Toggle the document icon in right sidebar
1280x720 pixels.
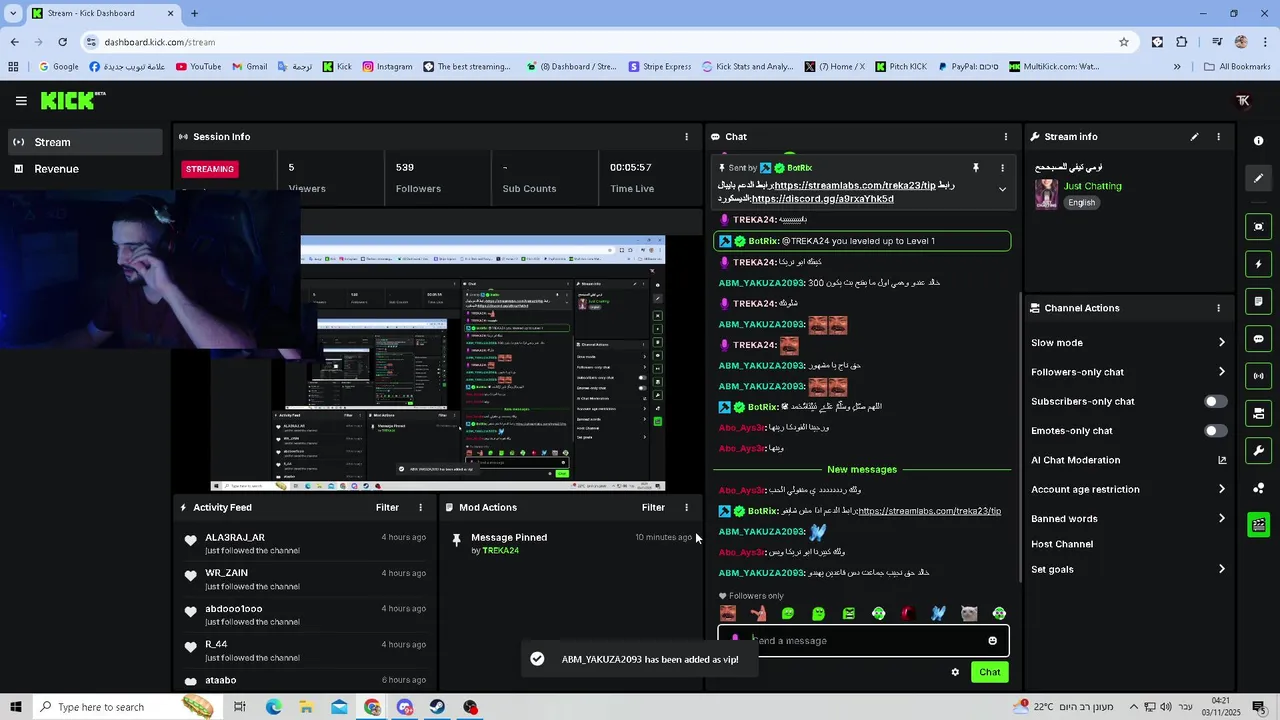click(1259, 301)
